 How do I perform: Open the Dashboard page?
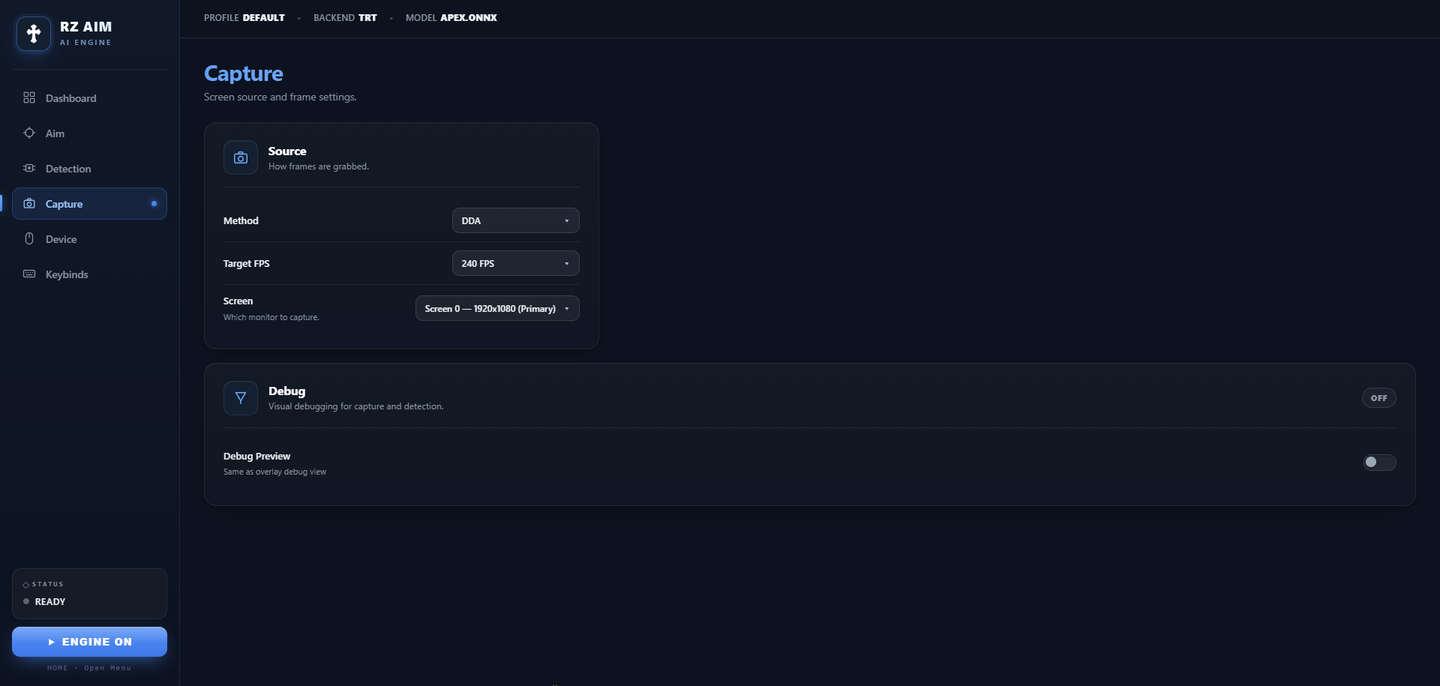pos(89,98)
